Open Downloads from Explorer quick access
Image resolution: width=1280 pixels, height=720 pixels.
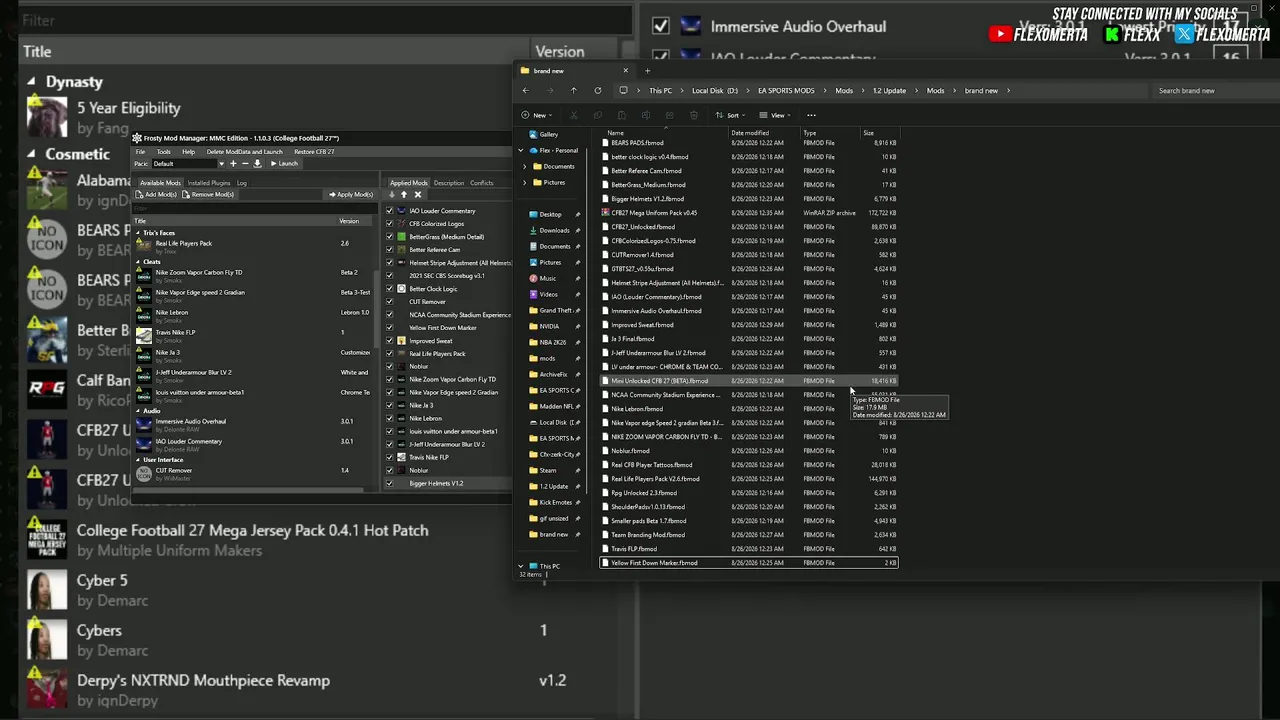554,230
